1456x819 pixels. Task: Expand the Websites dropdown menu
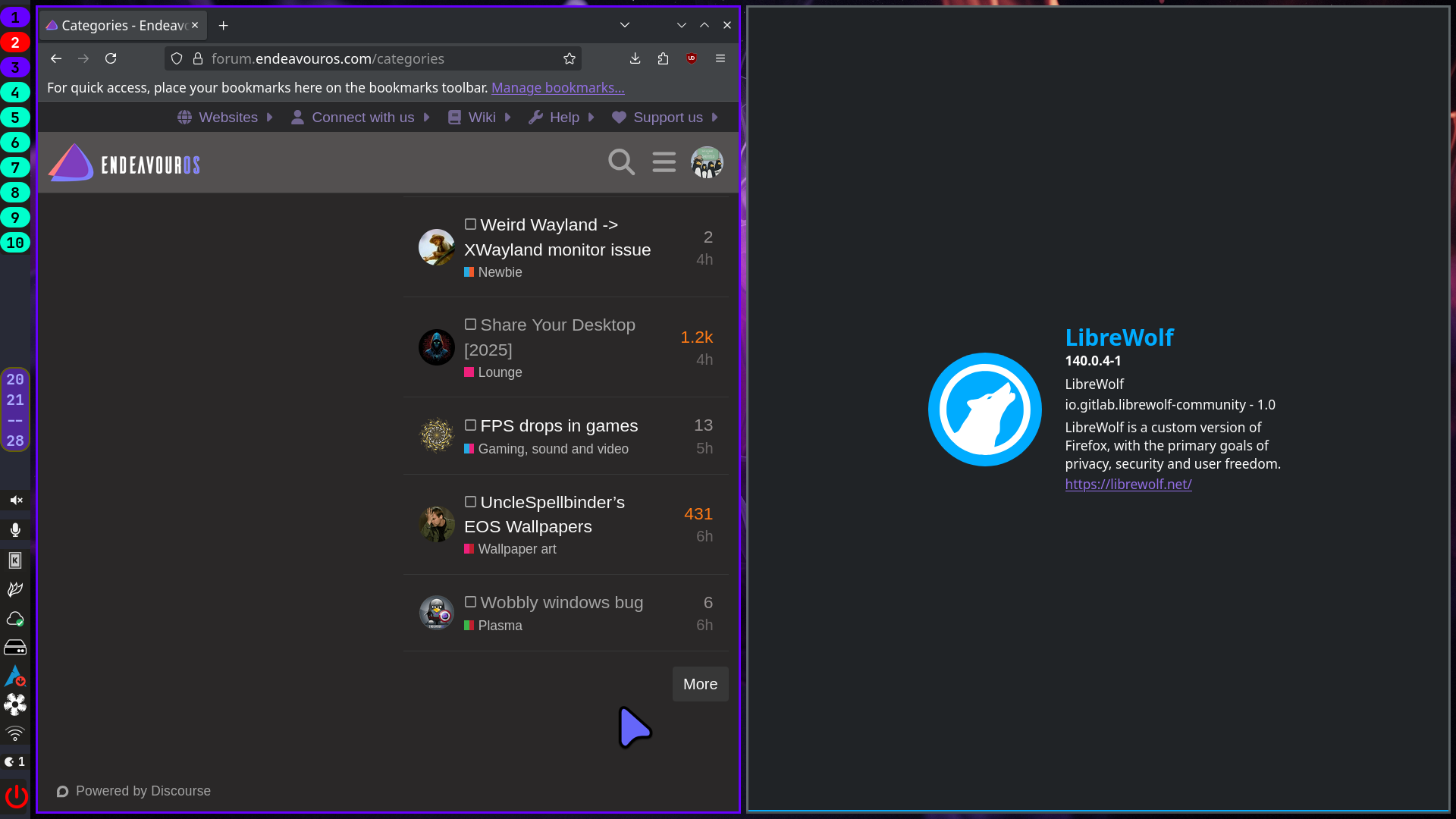click(x=226, y=118)
